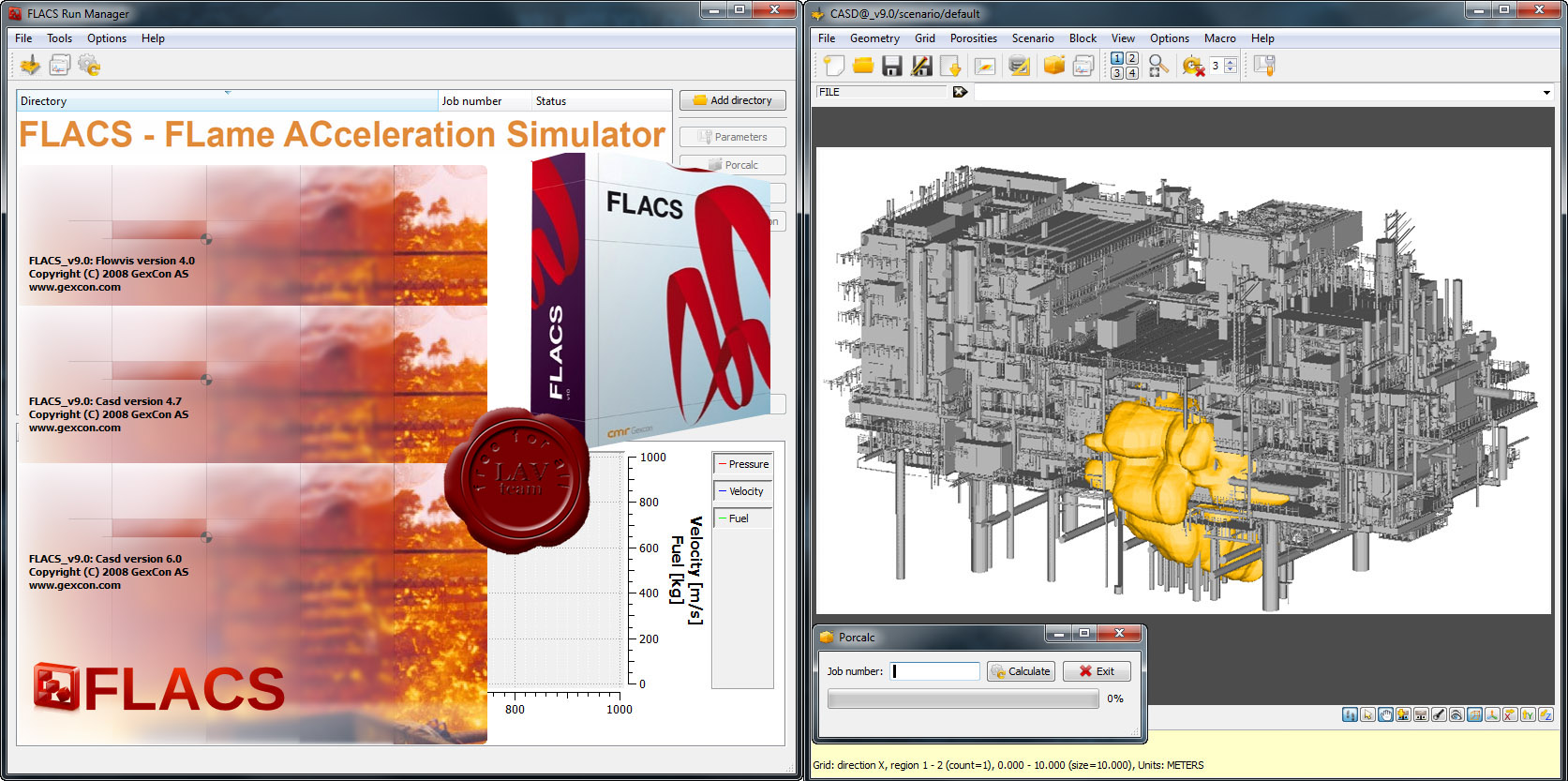The width and height of the screenshot is (1568, 781).
Task: Run Porcalc via yellow cube toolbar icon
Action: (x=1054, y=65)
